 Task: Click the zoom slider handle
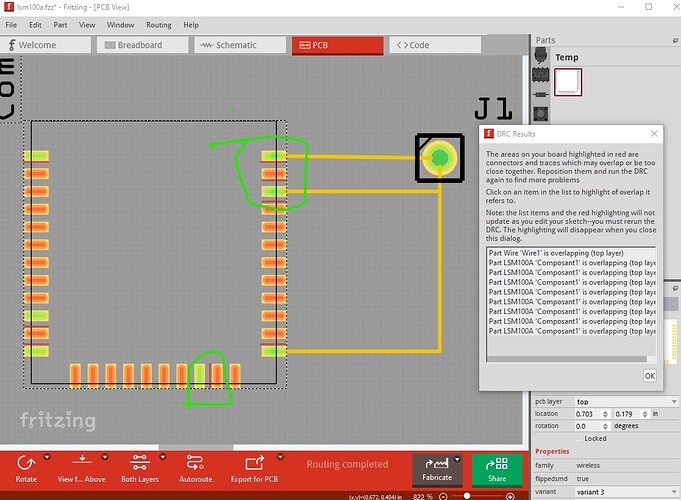(x=467, y=496)
